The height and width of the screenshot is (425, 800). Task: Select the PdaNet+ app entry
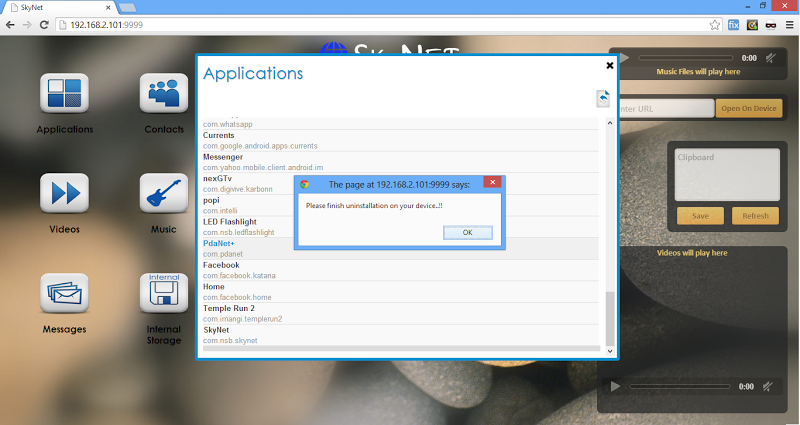[x=401, y=248]
